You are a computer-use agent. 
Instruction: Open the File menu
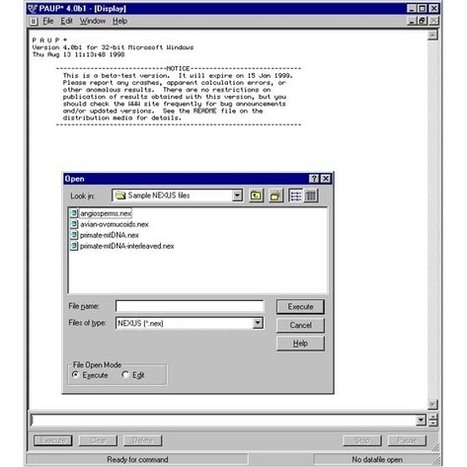(48, 21)
